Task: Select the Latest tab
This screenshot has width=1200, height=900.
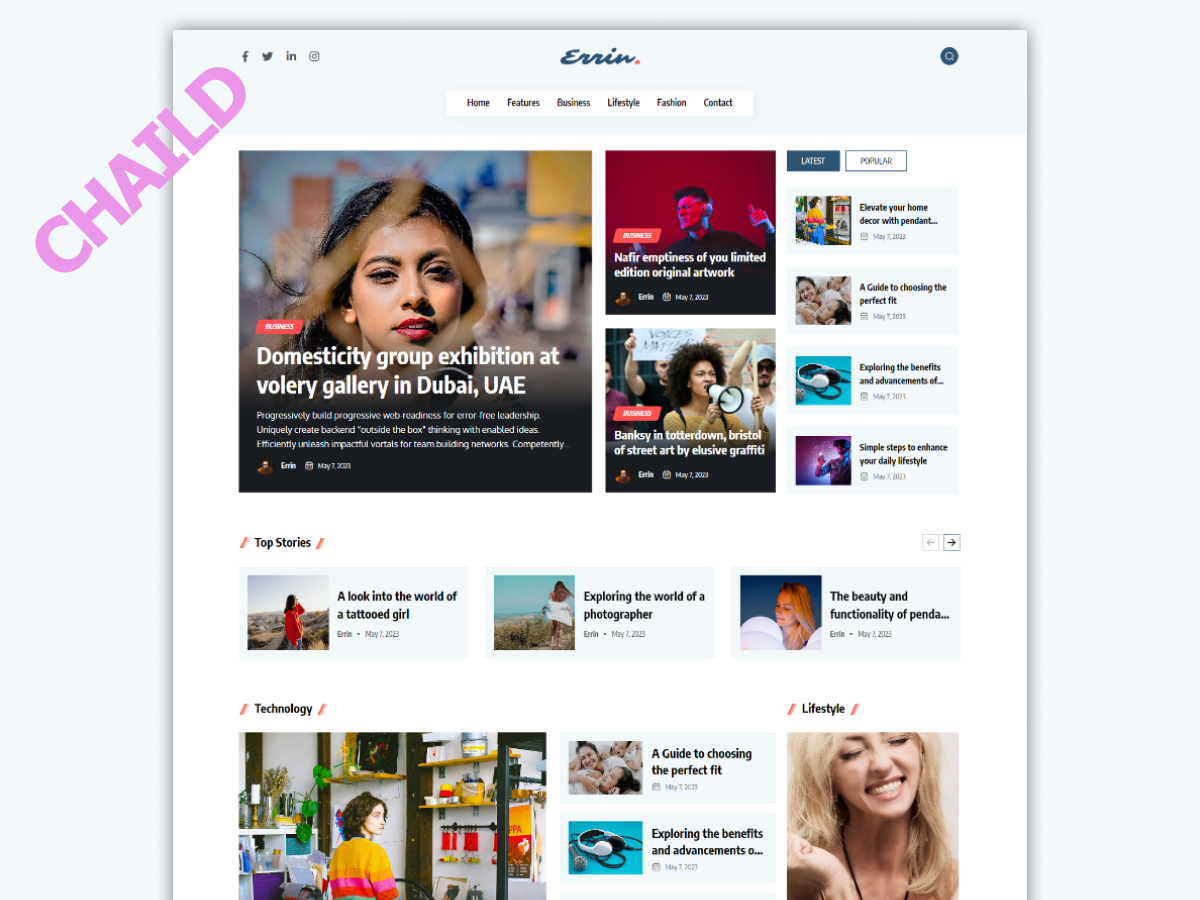Action: coord(813,161)
